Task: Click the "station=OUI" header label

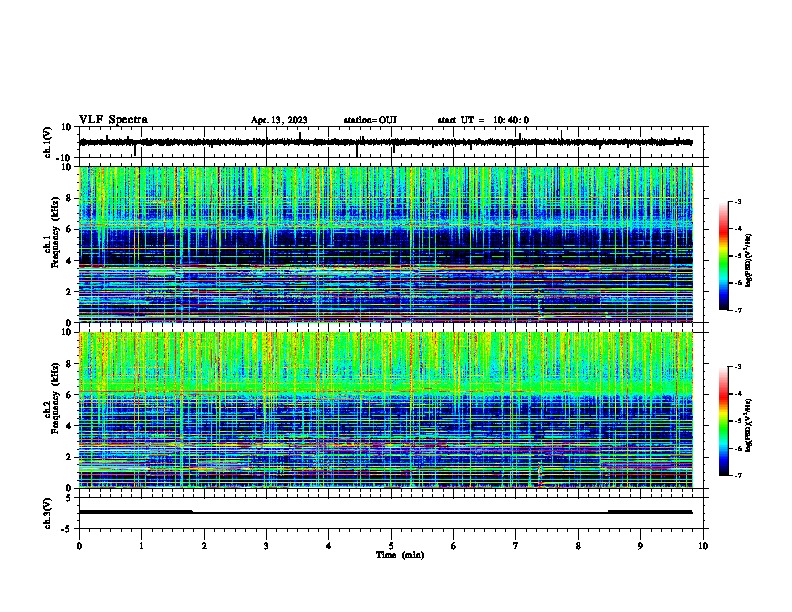Action: click(x=370, y=120)
